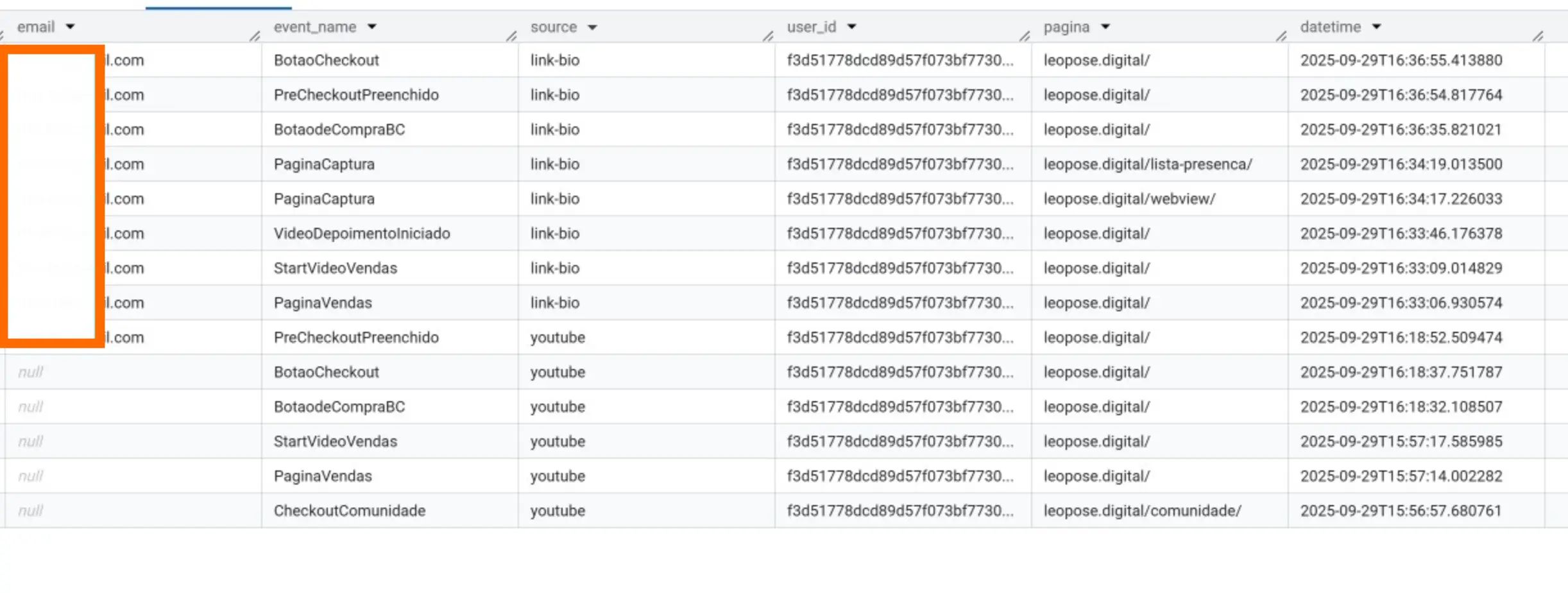This screenshot has width=1568, height=593.
Task: Click the user_id column resize handle
Action: pos(1025,36)
